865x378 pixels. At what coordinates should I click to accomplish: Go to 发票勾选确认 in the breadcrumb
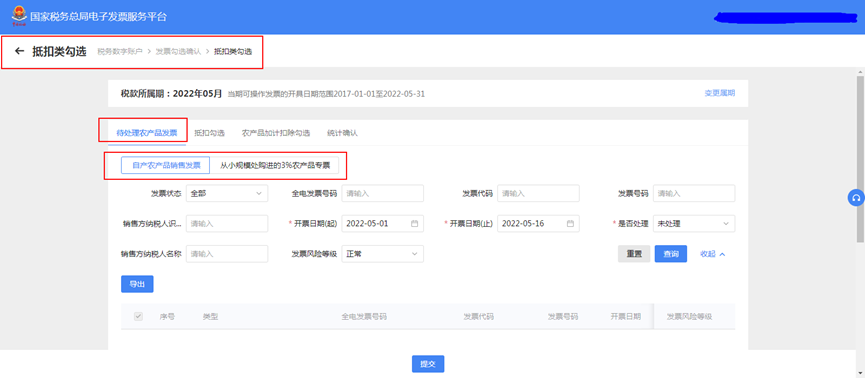coord(178,51)
